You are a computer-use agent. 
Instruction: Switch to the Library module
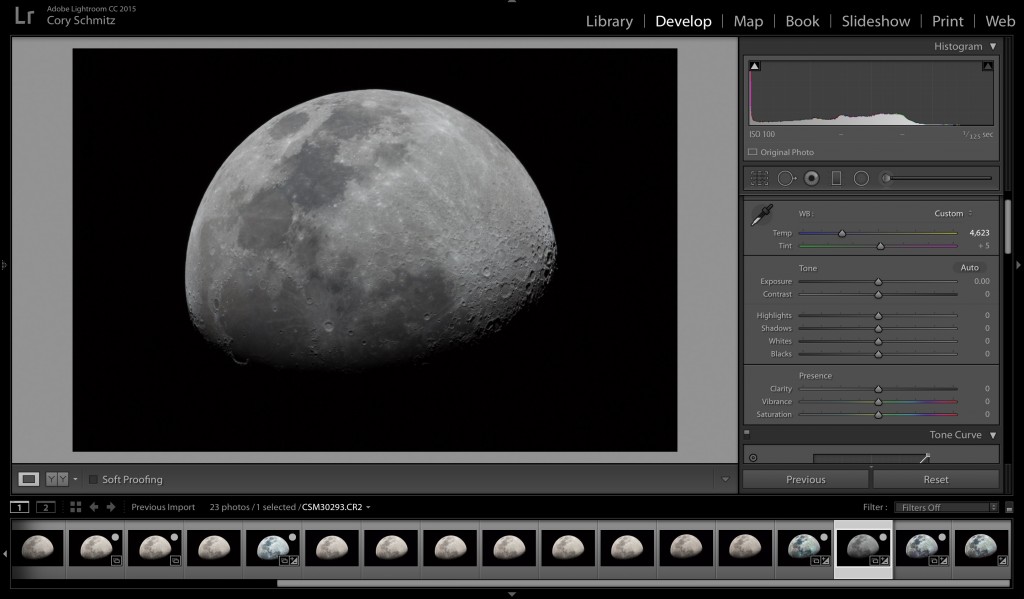(609, 21)
